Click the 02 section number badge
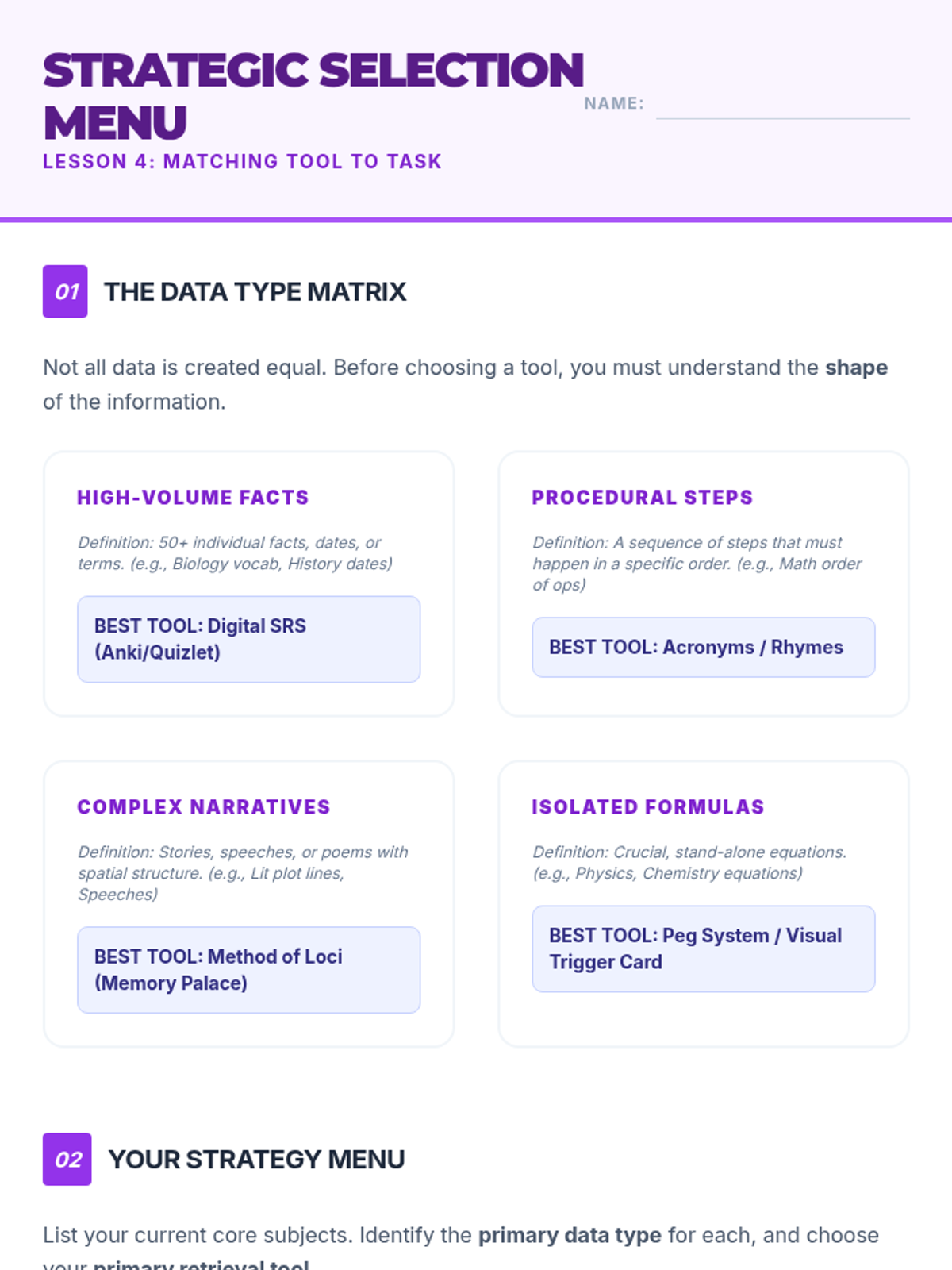Image resolution: width=952 pixels, height=1270 pixels. [67, 1159]
